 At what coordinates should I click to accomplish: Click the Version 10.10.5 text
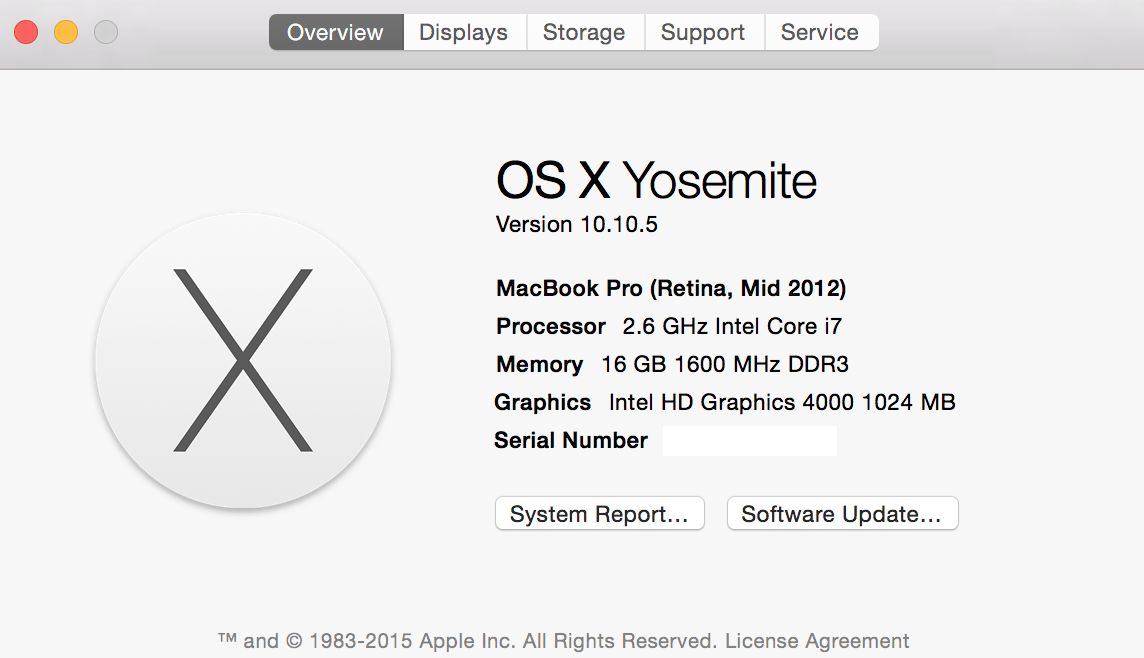(576, 224)
